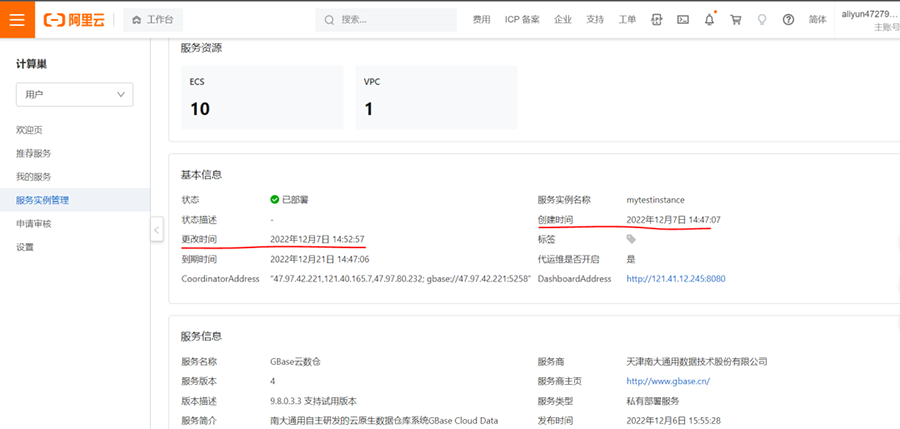The height and width of the screenshot is (429, 900).
Task: Click the VPC resource card showing 1
Action: pyautogui.click(x=436, y=97)
